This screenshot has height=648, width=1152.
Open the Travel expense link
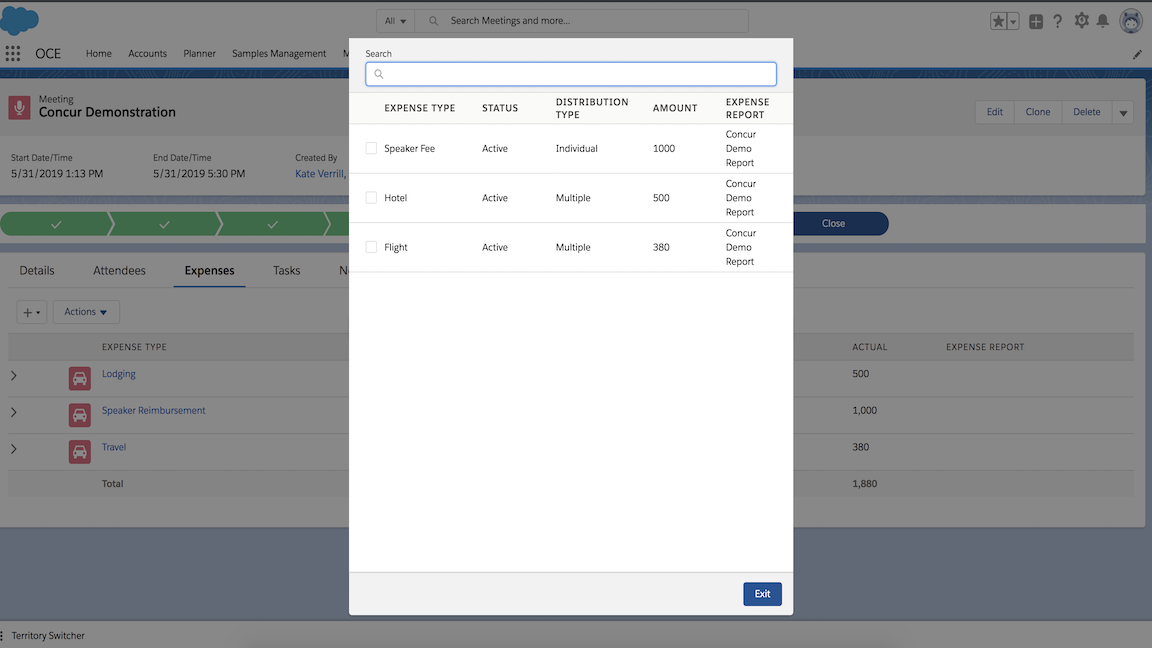tap(114, 447)
